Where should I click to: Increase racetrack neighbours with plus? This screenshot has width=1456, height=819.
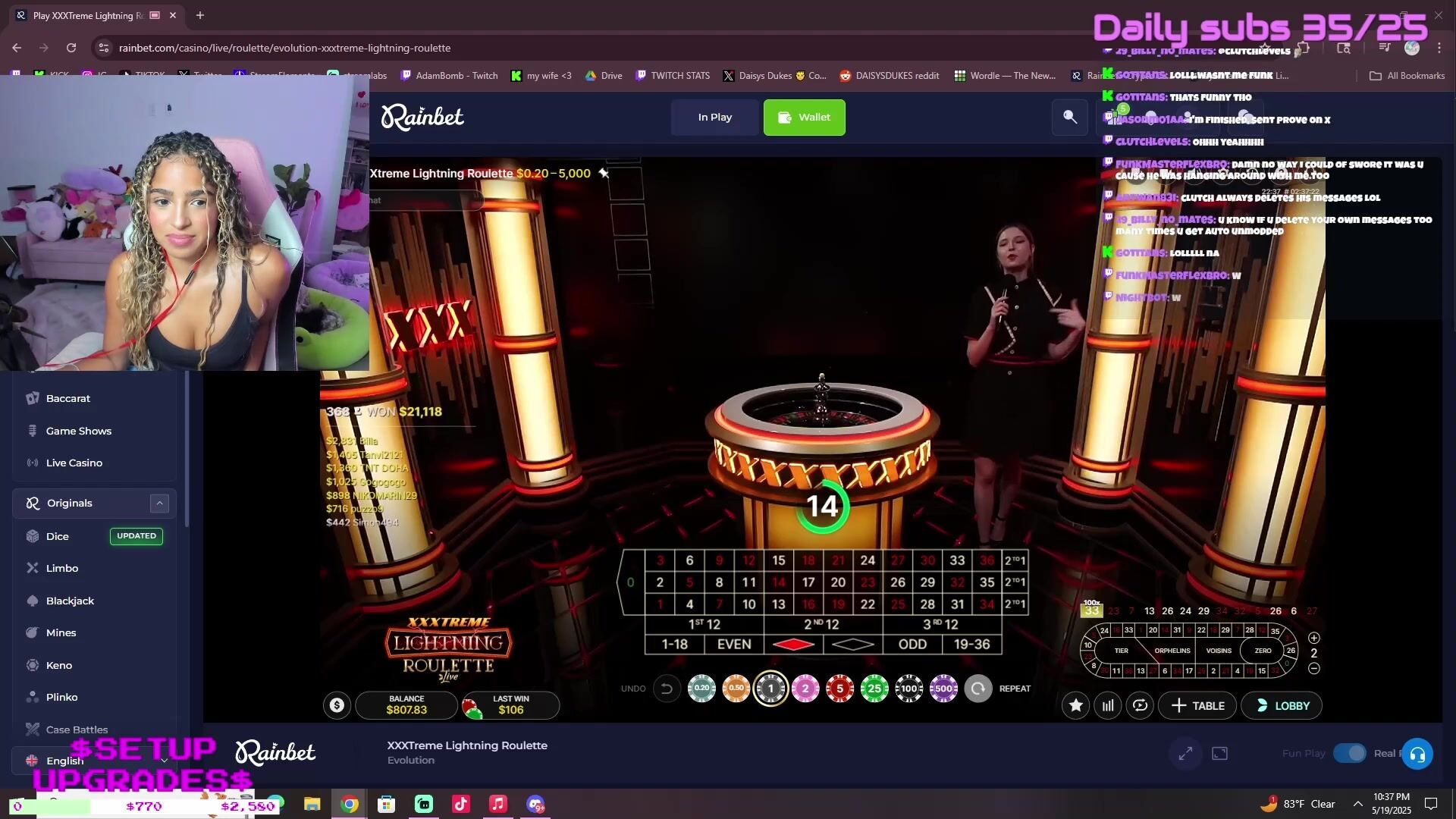pyautogui.click(x=1314, y=638)
